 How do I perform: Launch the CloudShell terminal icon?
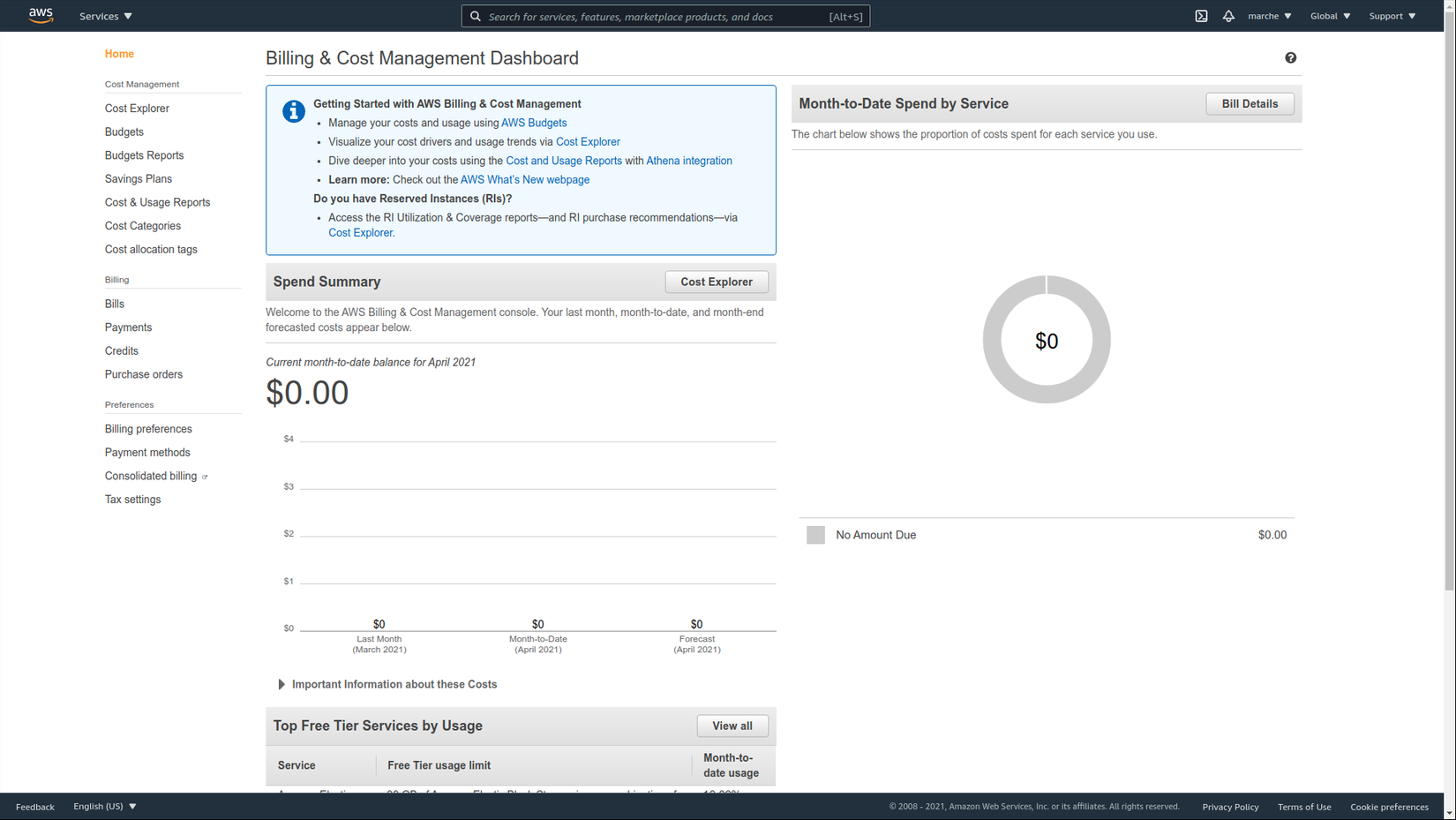pyautogui.click(x=1201, y=16)
